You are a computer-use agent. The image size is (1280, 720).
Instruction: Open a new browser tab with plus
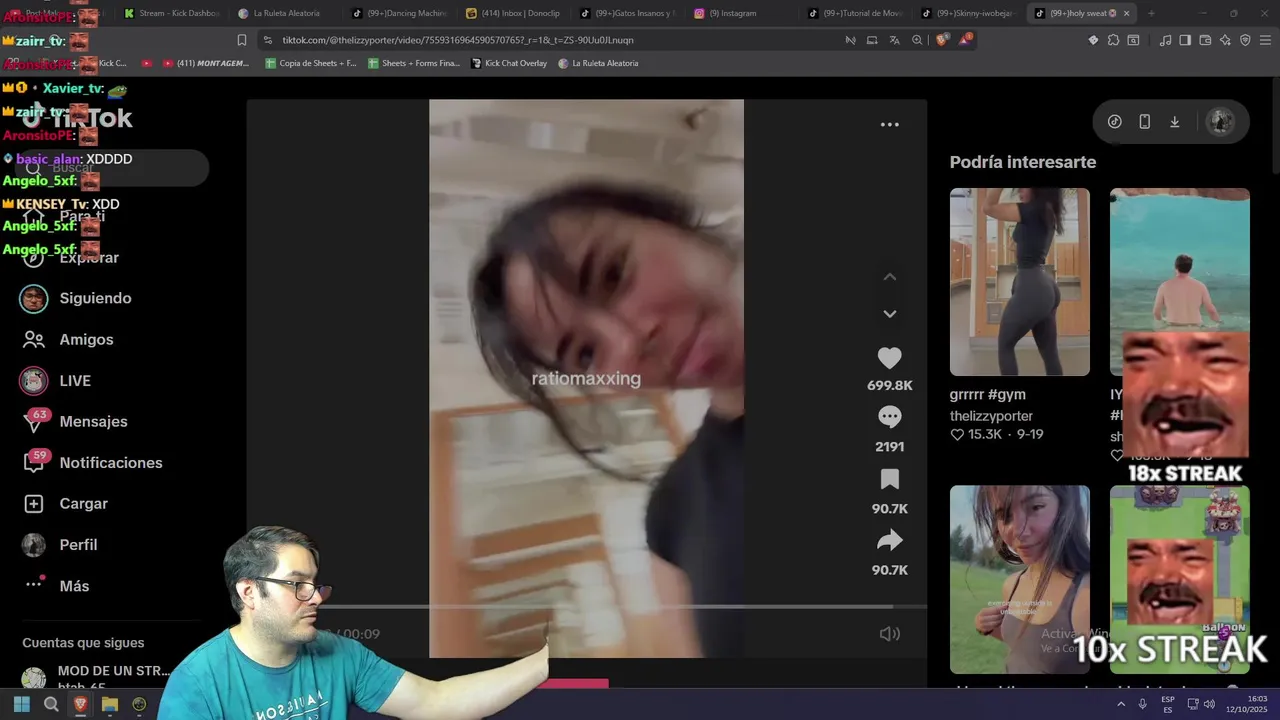click(1150, 13)
